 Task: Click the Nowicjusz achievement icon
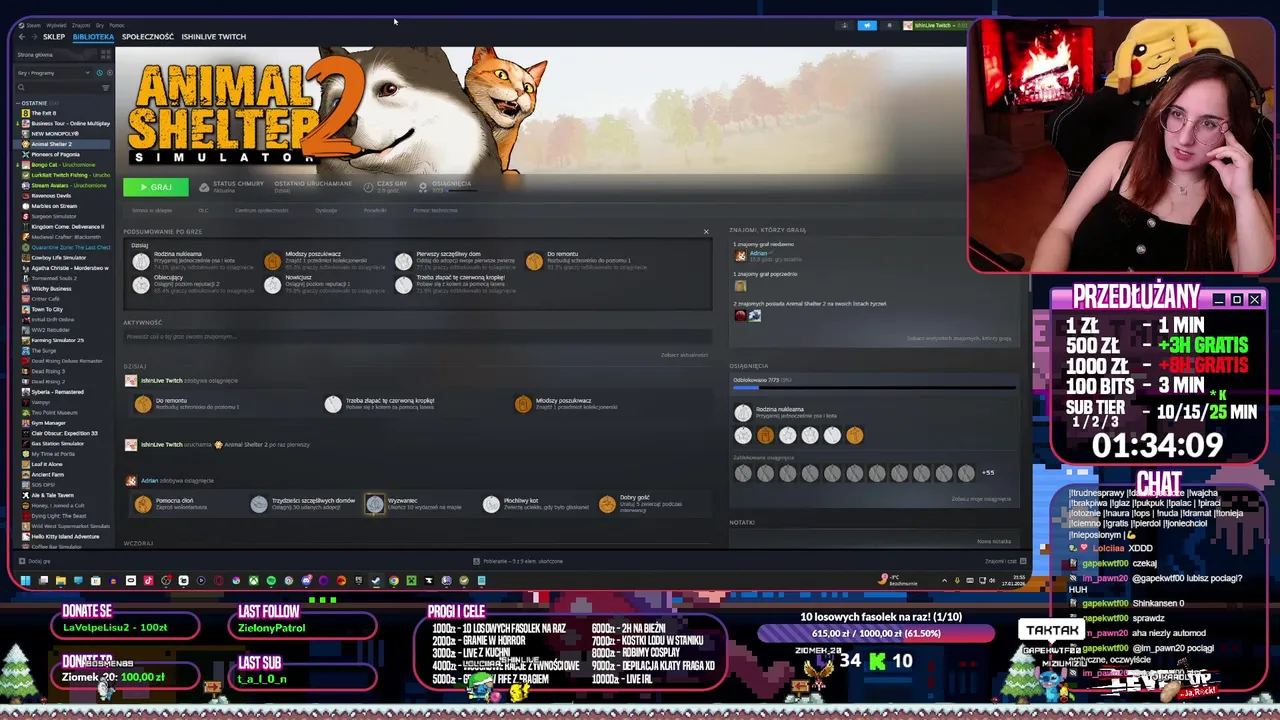pyautogui.click(x=272, y=285)
